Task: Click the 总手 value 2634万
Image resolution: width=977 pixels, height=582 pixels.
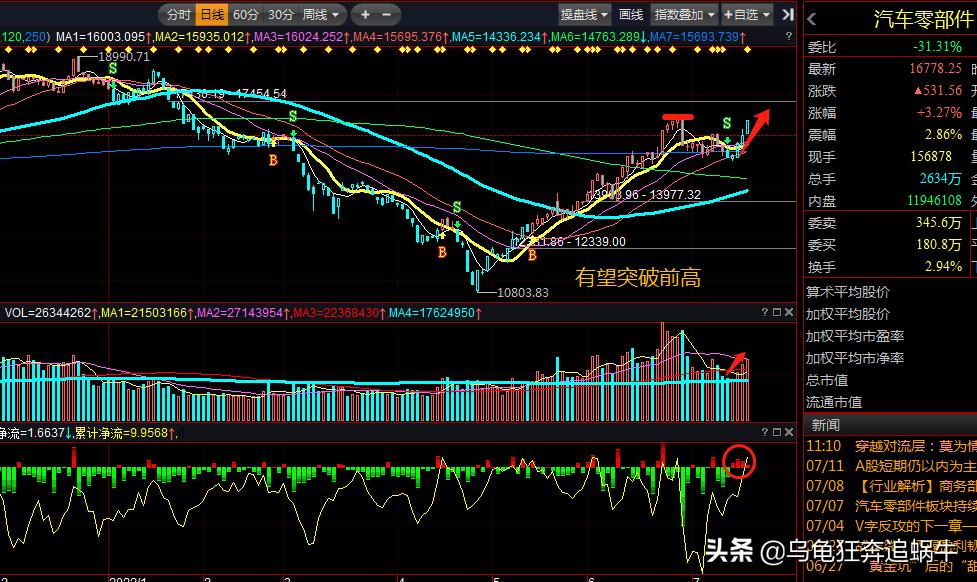Action: (941, 179)
